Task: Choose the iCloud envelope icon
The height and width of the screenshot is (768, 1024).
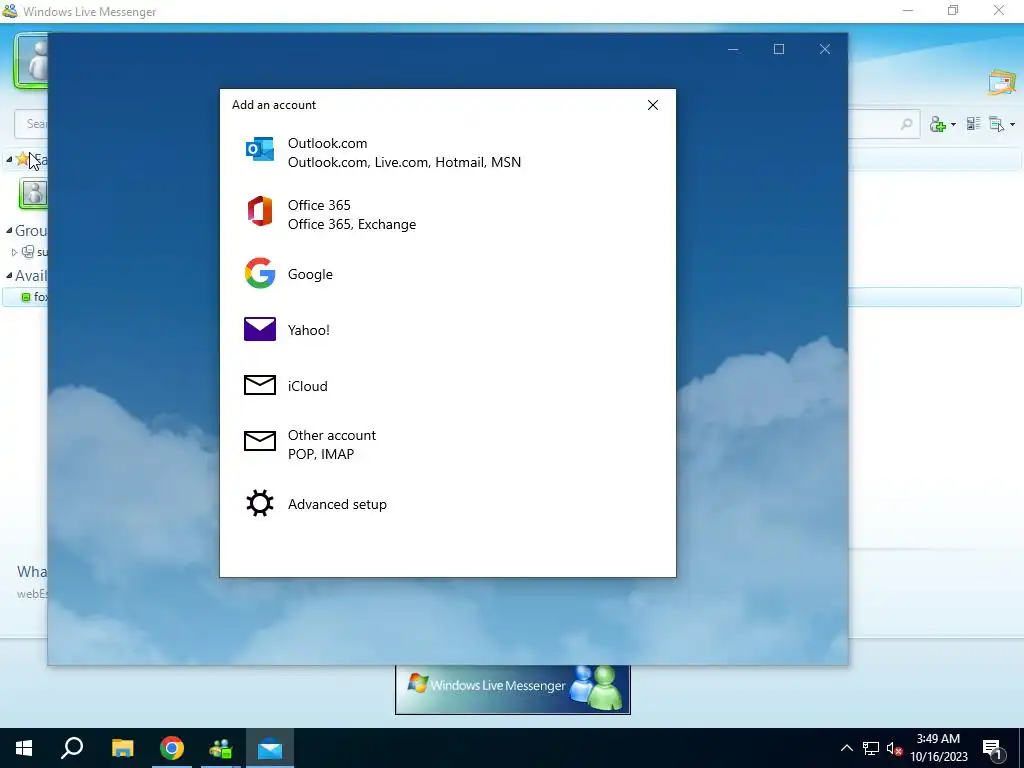Action: pos(260,385)
